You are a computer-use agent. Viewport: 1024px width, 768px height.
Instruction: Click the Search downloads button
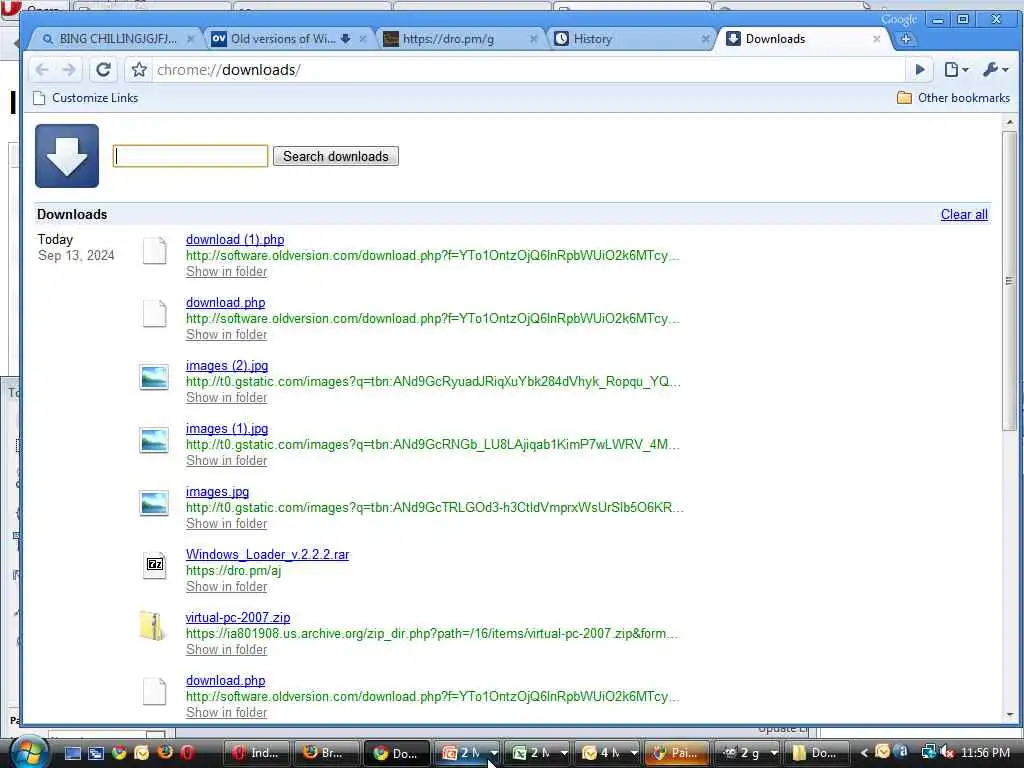pyautogui.click(x=336, y=156)
